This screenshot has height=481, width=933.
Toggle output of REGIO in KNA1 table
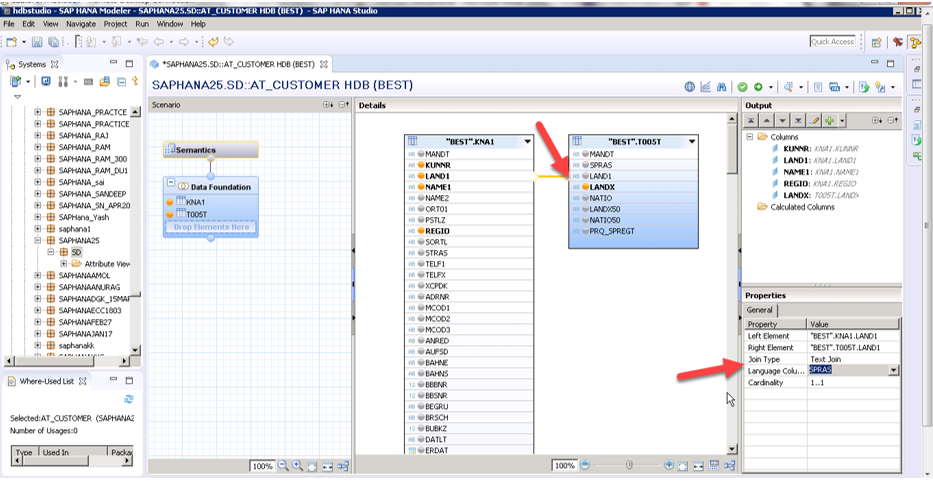(x=421, y=231)
